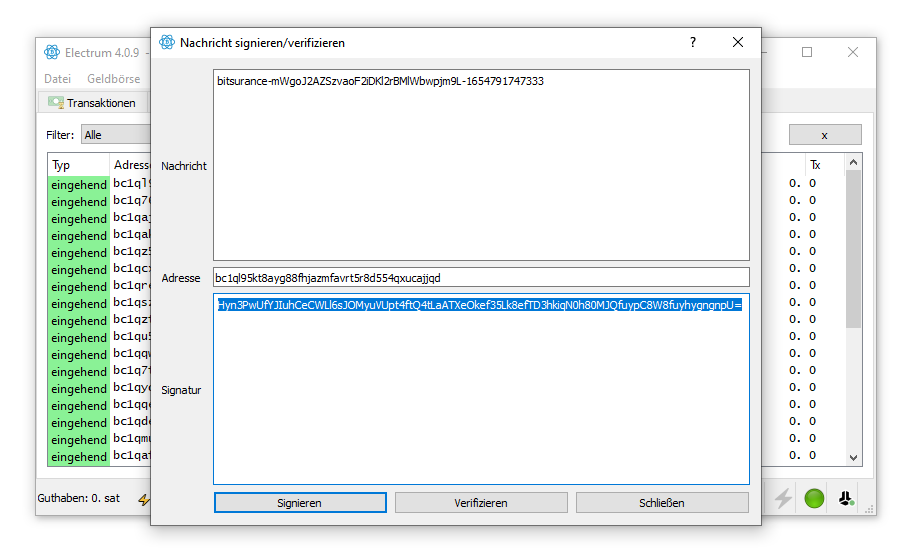This screenshot has width=914, height=558.
Task: Click the grey lightning bolt status icon
Action: coord(783,498)
